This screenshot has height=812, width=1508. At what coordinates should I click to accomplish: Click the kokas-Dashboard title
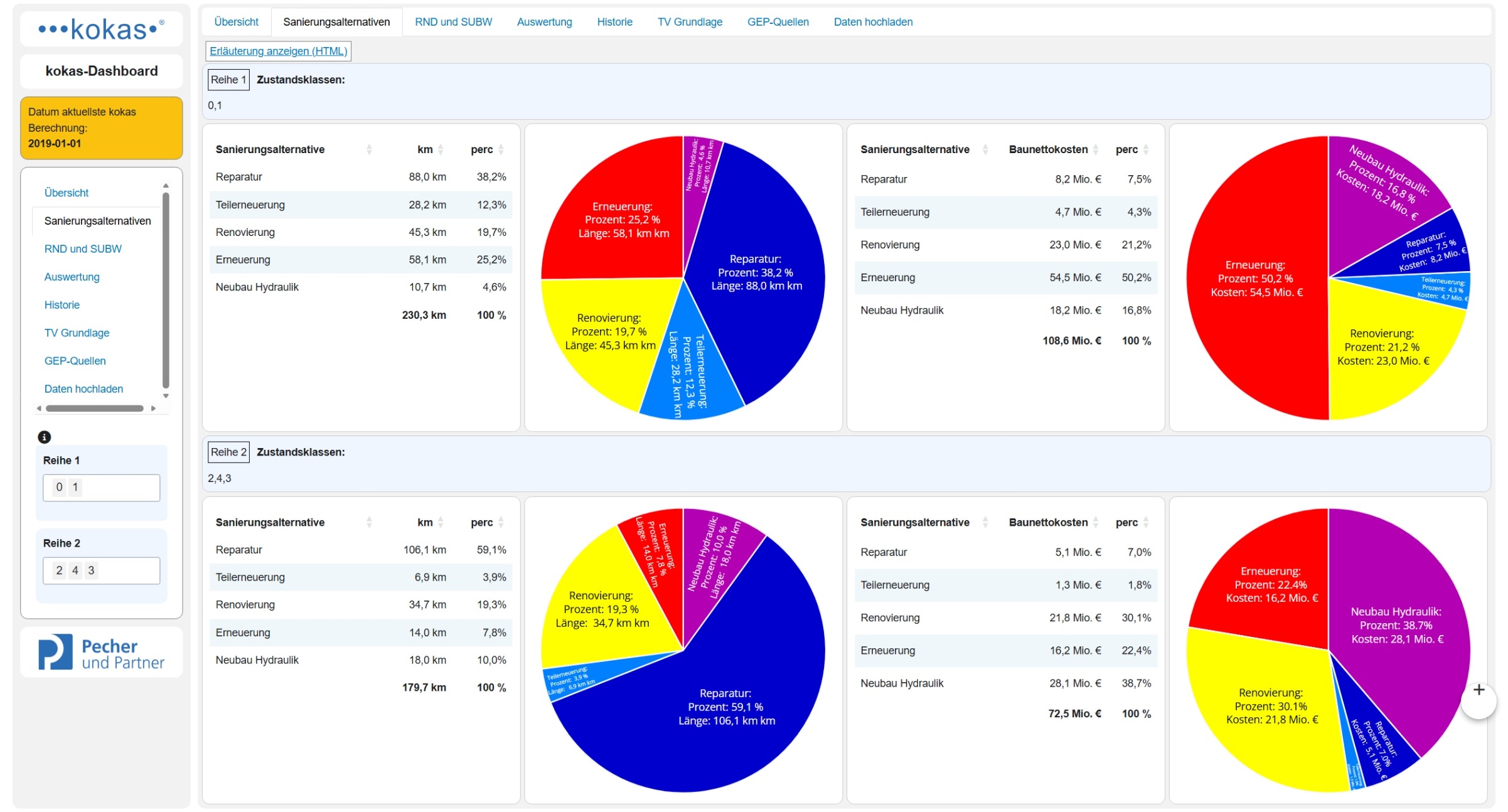click(x=102, y=71)
